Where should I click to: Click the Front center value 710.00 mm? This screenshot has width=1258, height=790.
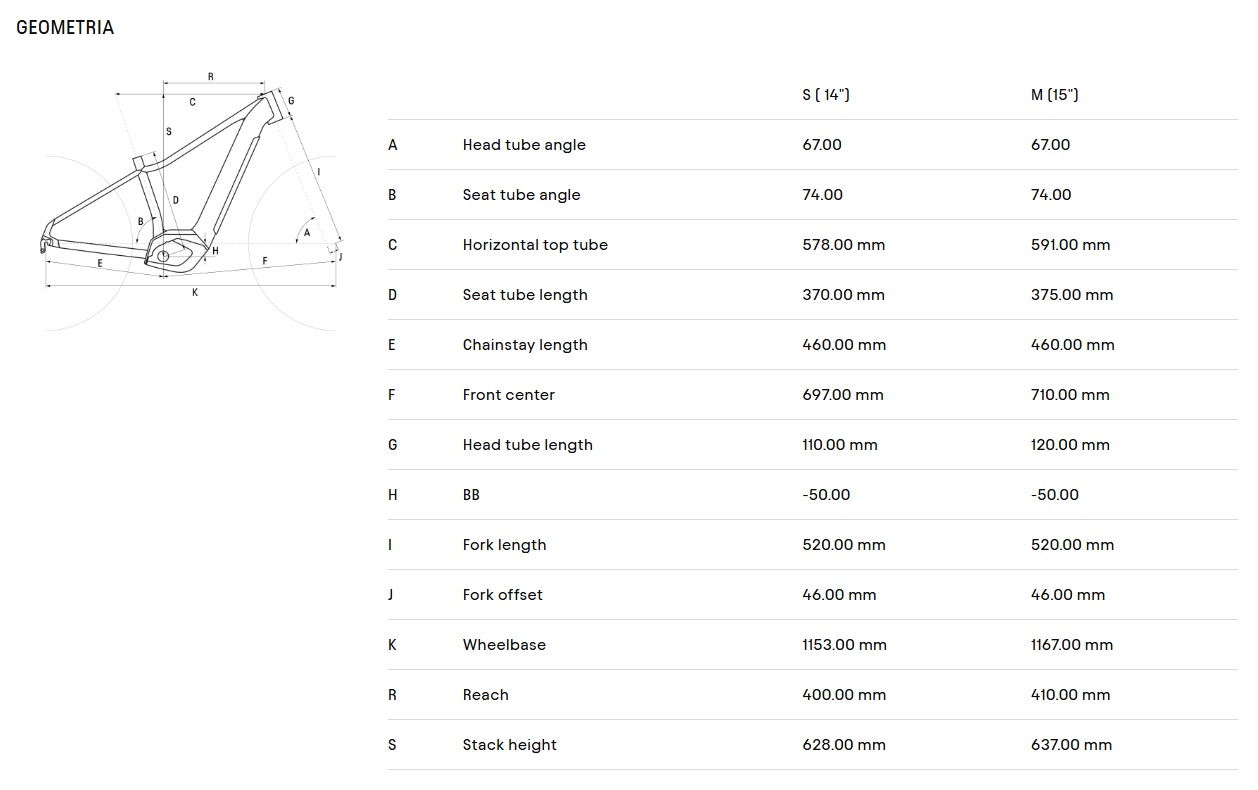pos(1070,395)
